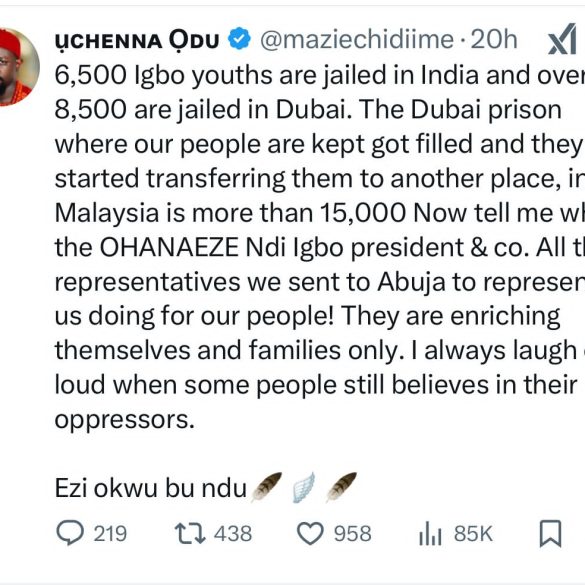Open the Grok icon beside the timestamp

click(x=562, y=39)
